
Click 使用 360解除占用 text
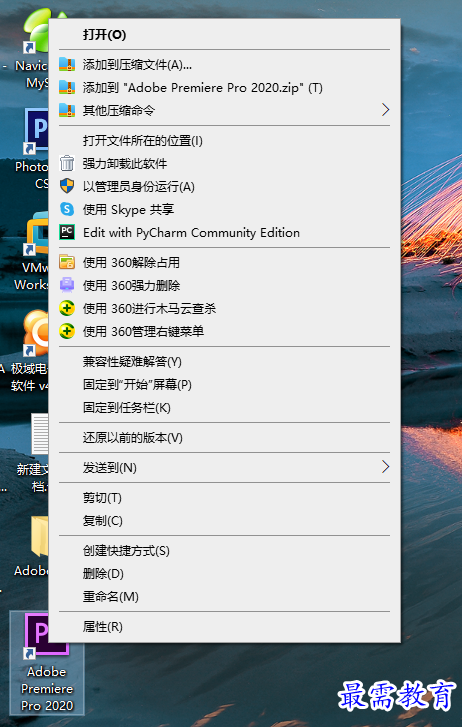pos(131,262)
